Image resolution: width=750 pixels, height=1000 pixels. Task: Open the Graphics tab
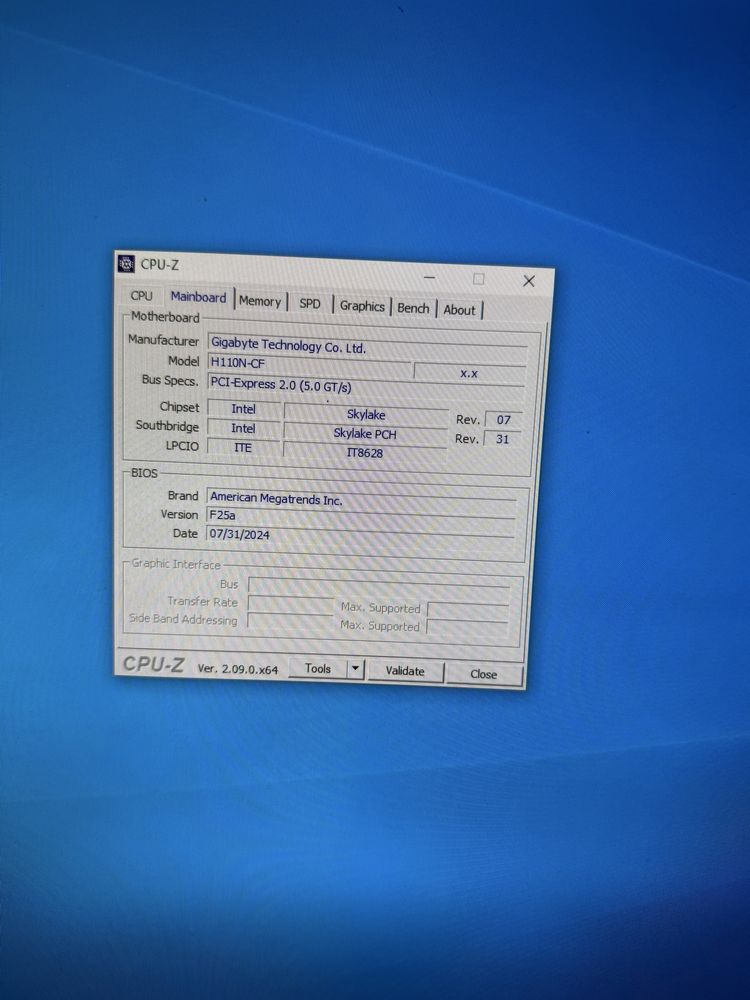coord(362,306)
